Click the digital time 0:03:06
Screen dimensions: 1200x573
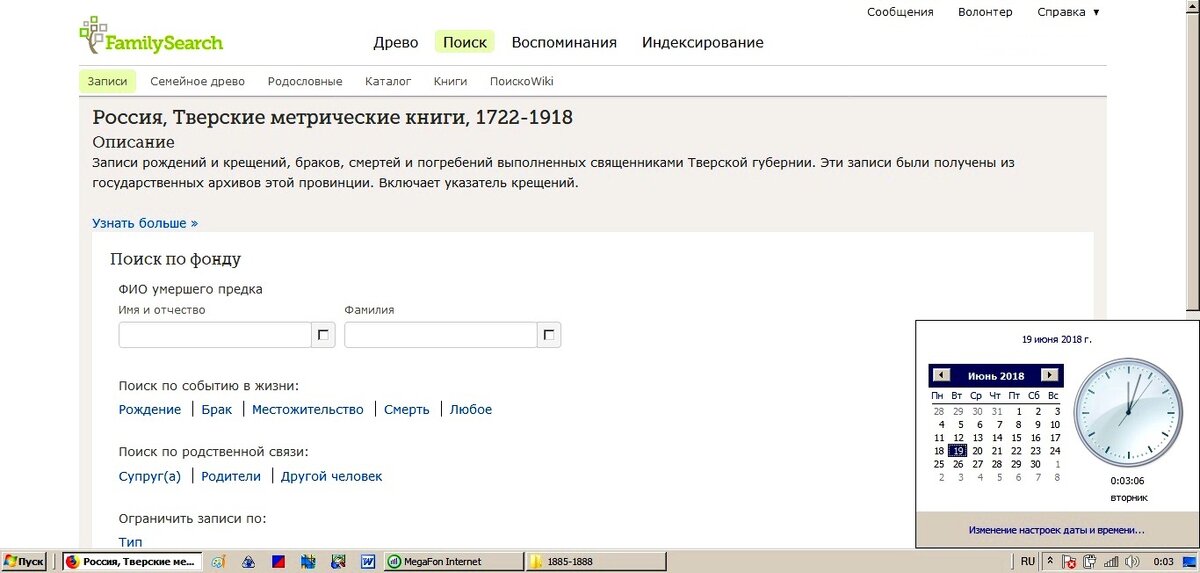point(1128,482)
